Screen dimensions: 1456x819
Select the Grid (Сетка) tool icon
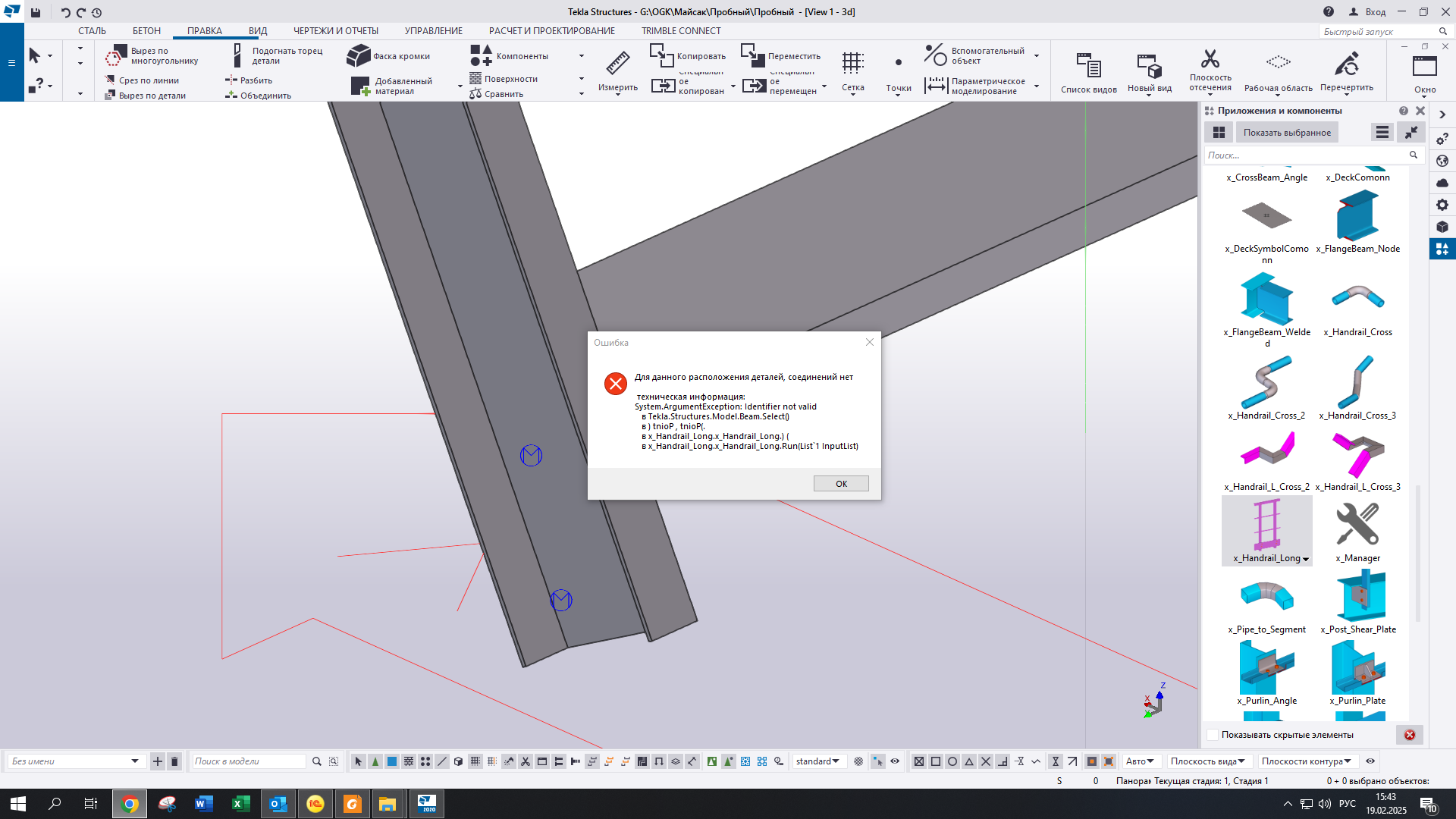click(852, 62)
